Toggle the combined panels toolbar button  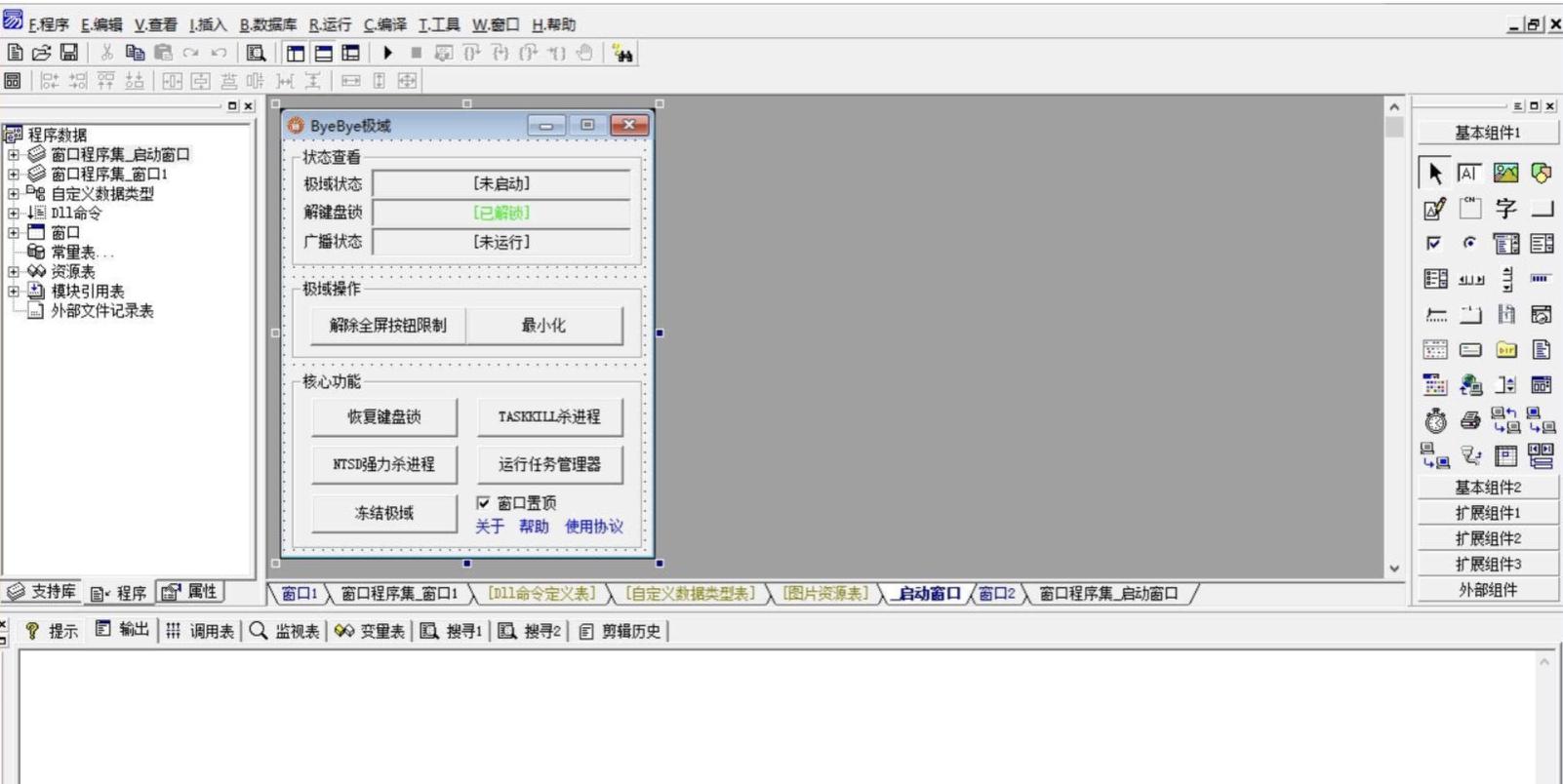tap(351, 53)
